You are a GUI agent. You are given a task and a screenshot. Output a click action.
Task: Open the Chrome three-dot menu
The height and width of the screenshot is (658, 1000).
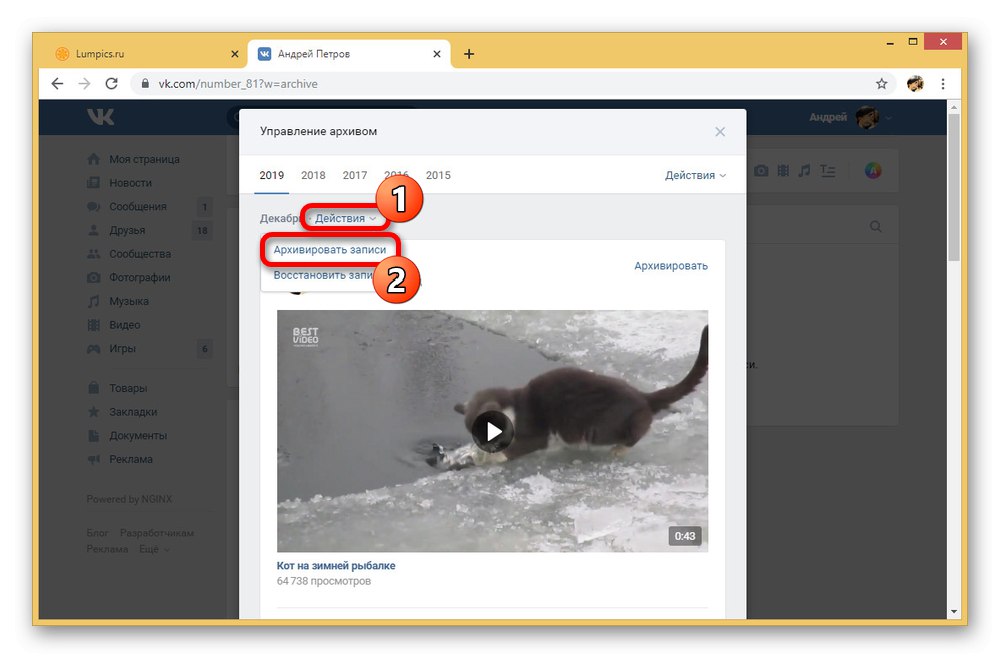[943, 84]
